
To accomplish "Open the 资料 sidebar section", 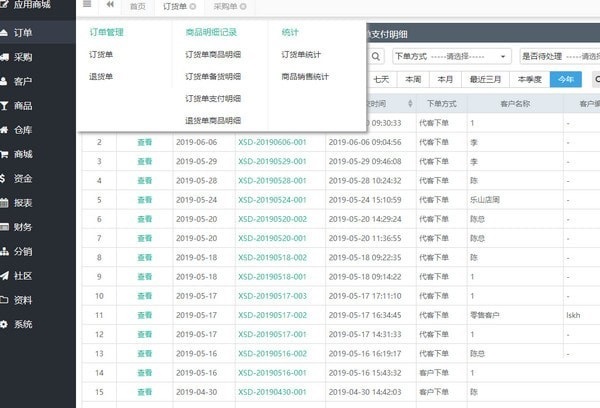I will click(23, 300).
